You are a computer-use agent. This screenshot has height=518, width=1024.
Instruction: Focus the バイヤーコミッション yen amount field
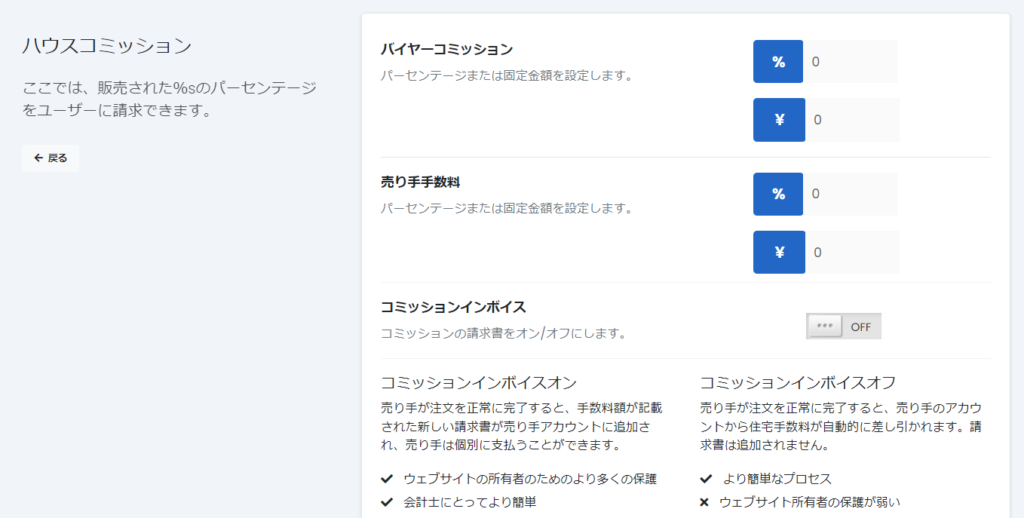(x=851, y=120)
